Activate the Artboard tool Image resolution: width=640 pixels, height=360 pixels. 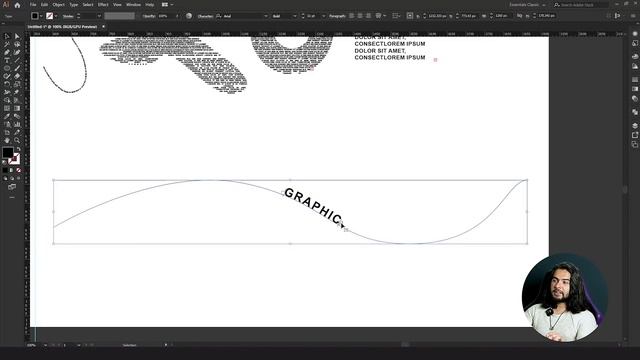pos(7,132)
